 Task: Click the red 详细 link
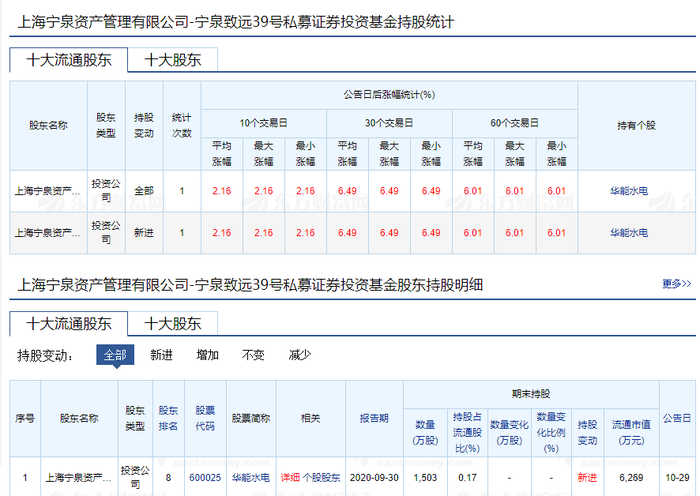click(x=290, y=478)
